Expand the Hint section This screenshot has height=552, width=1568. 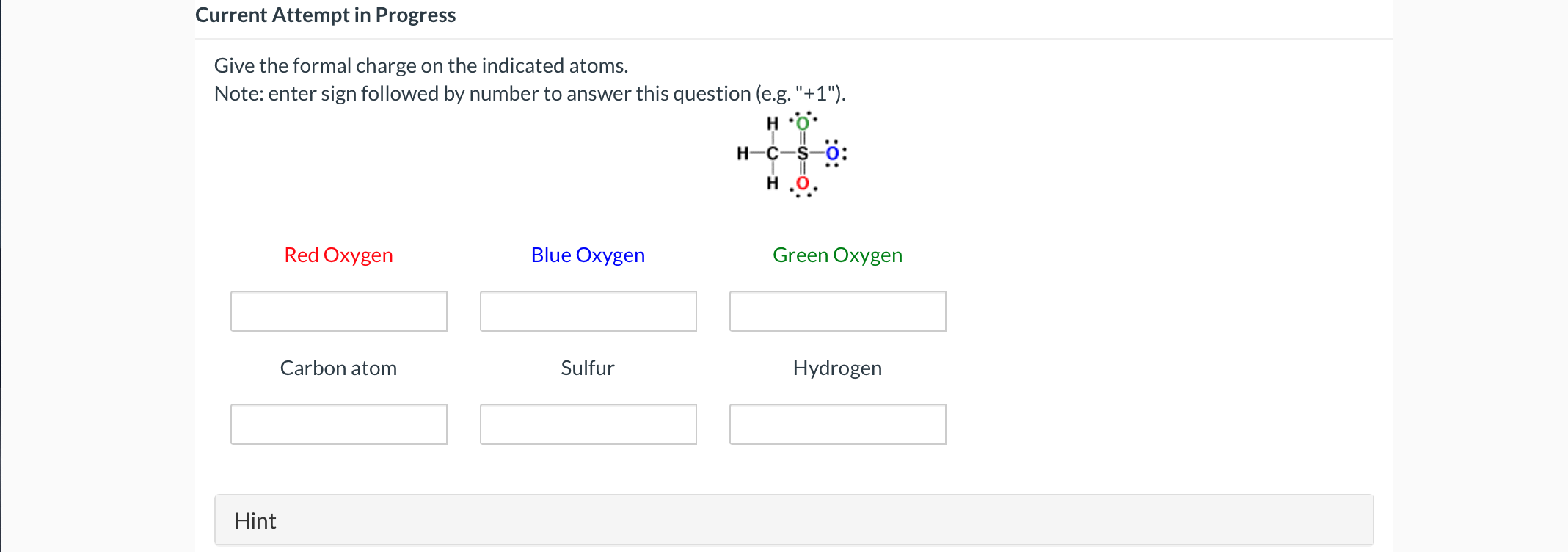pyautogui.click(x=255, y=520)
